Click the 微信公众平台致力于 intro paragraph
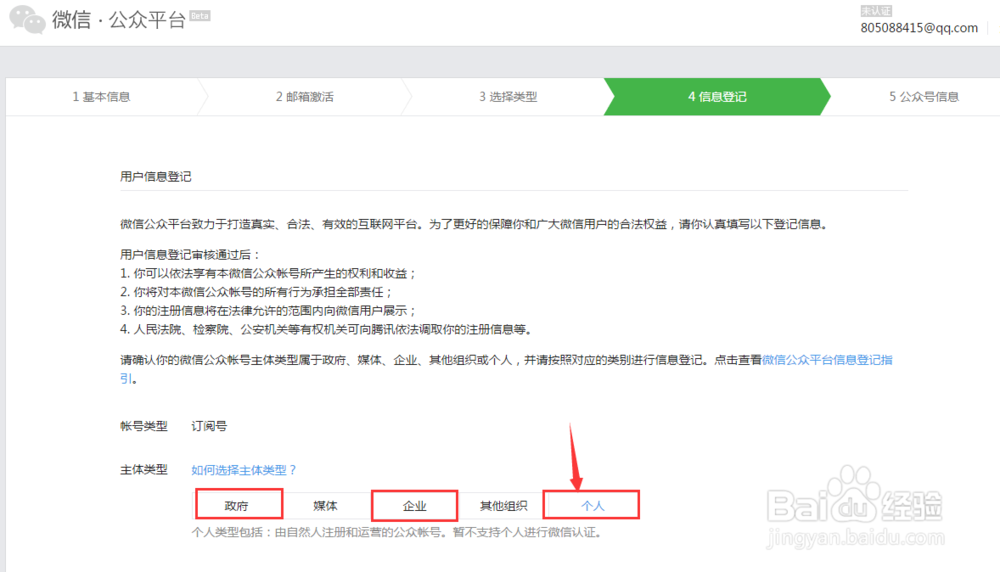This screenshot has width=1000, height=572. (474, 224)
